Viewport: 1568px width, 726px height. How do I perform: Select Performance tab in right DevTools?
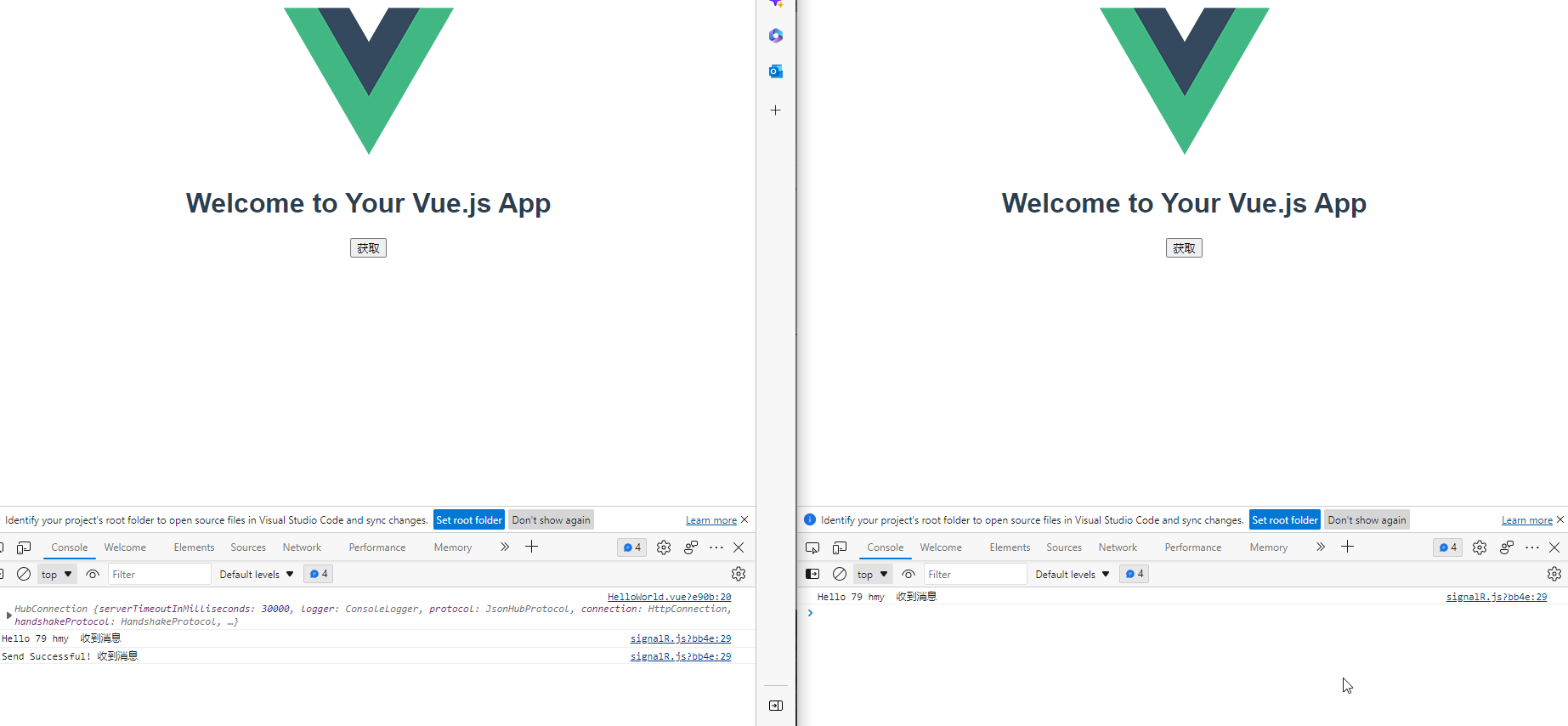(x=1193, y=547)
